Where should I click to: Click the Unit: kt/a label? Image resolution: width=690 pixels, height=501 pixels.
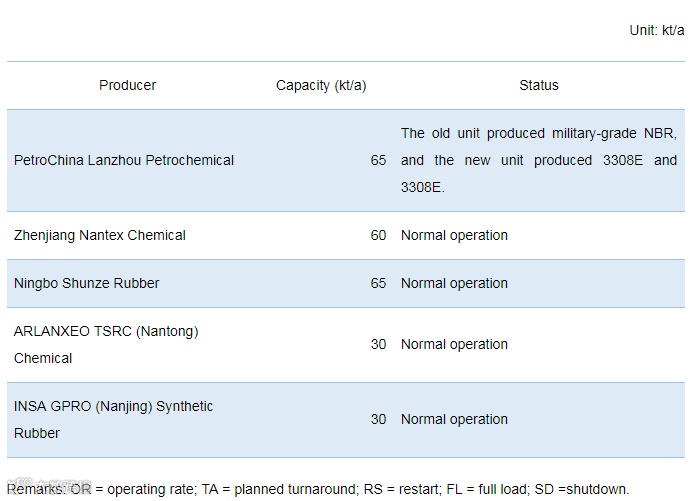pyautogui.click(x=657, y=30)
